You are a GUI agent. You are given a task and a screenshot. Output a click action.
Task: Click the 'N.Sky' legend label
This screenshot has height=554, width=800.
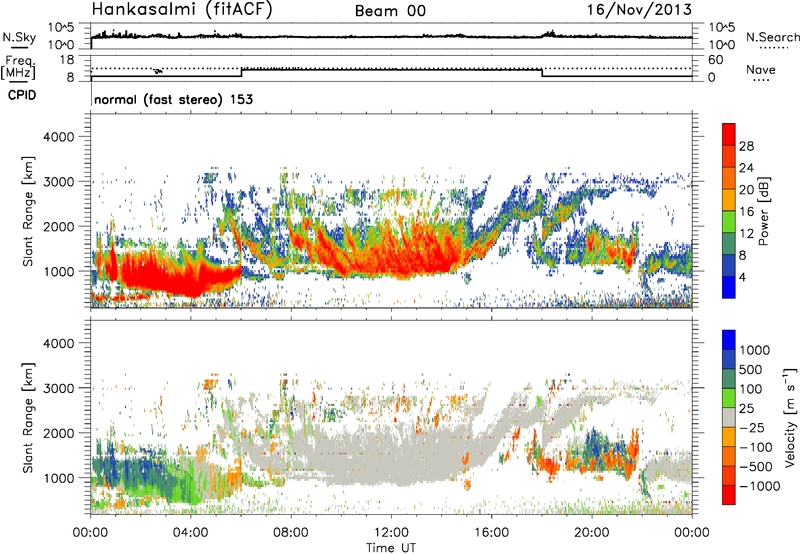click(19, 37)
